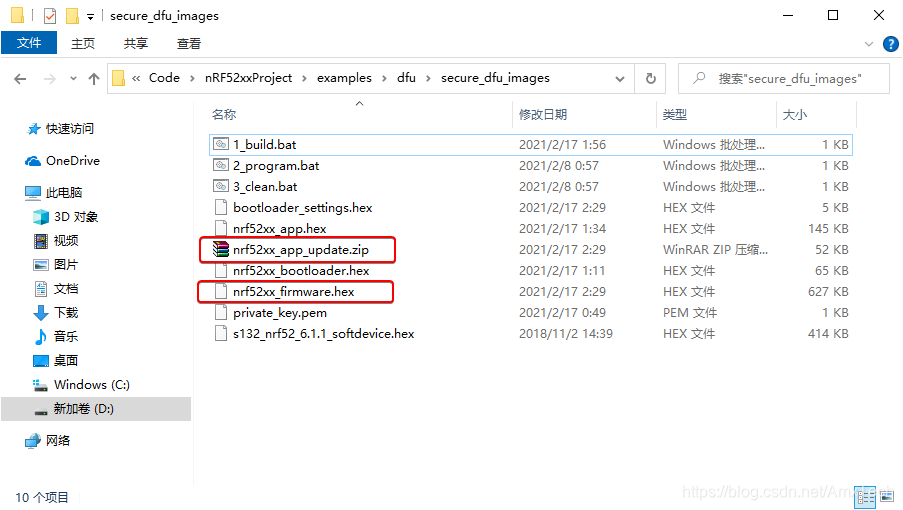Click the search box for secure_dfu_images
Viewport: 903px width, 510px height.
pyautogui.click(x=784, y=78)
